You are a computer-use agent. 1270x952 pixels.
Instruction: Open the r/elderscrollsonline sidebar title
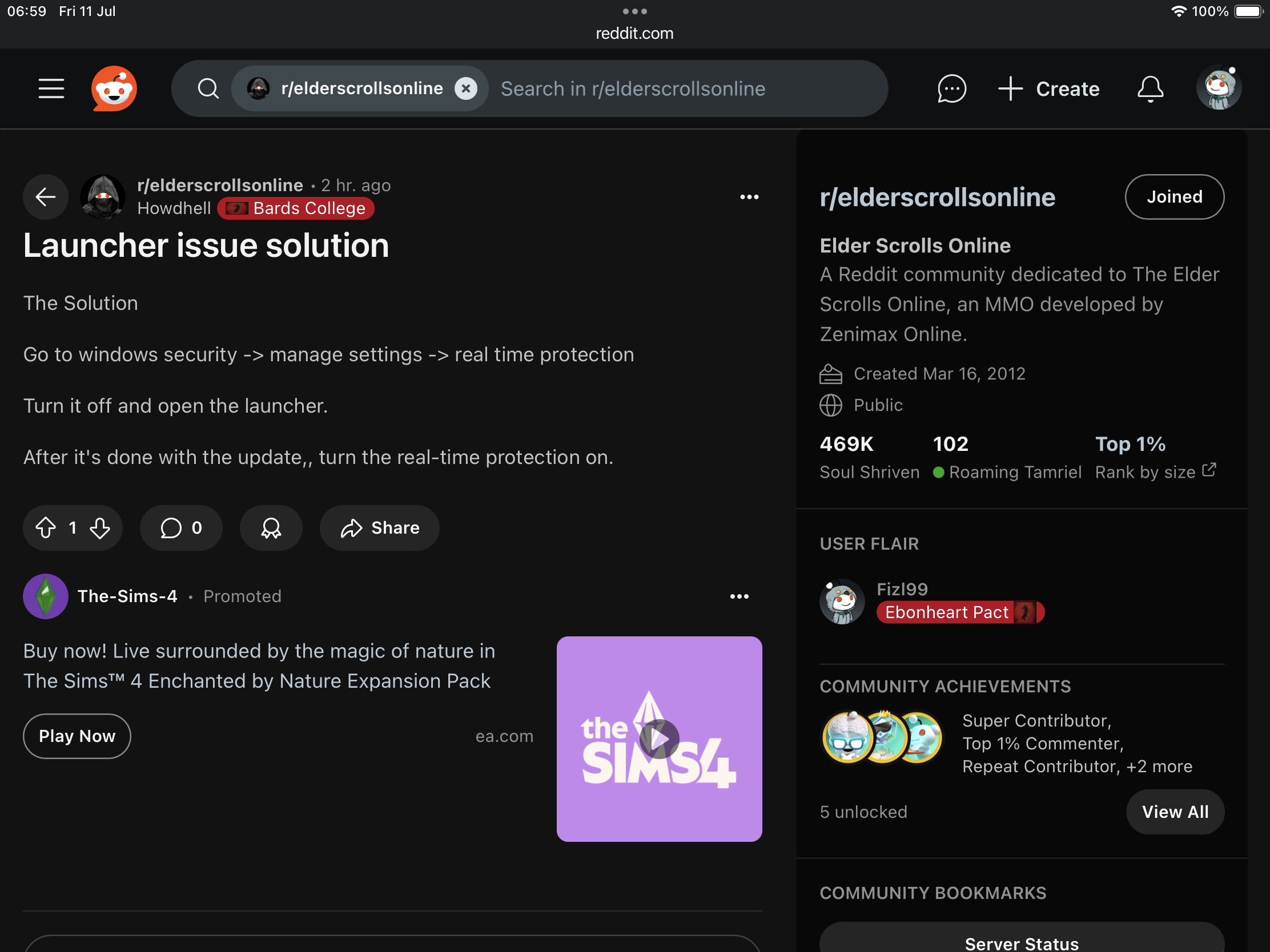(x=937, y=197)
